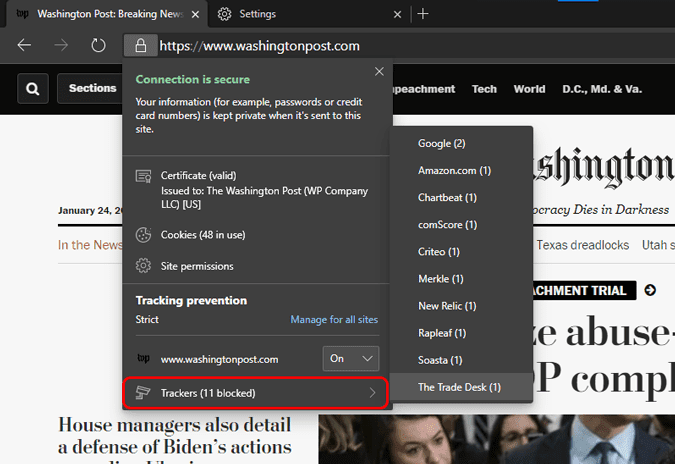Click the Washington Post tab favicon
Viewport: 675px width, 464px height.
22,14
